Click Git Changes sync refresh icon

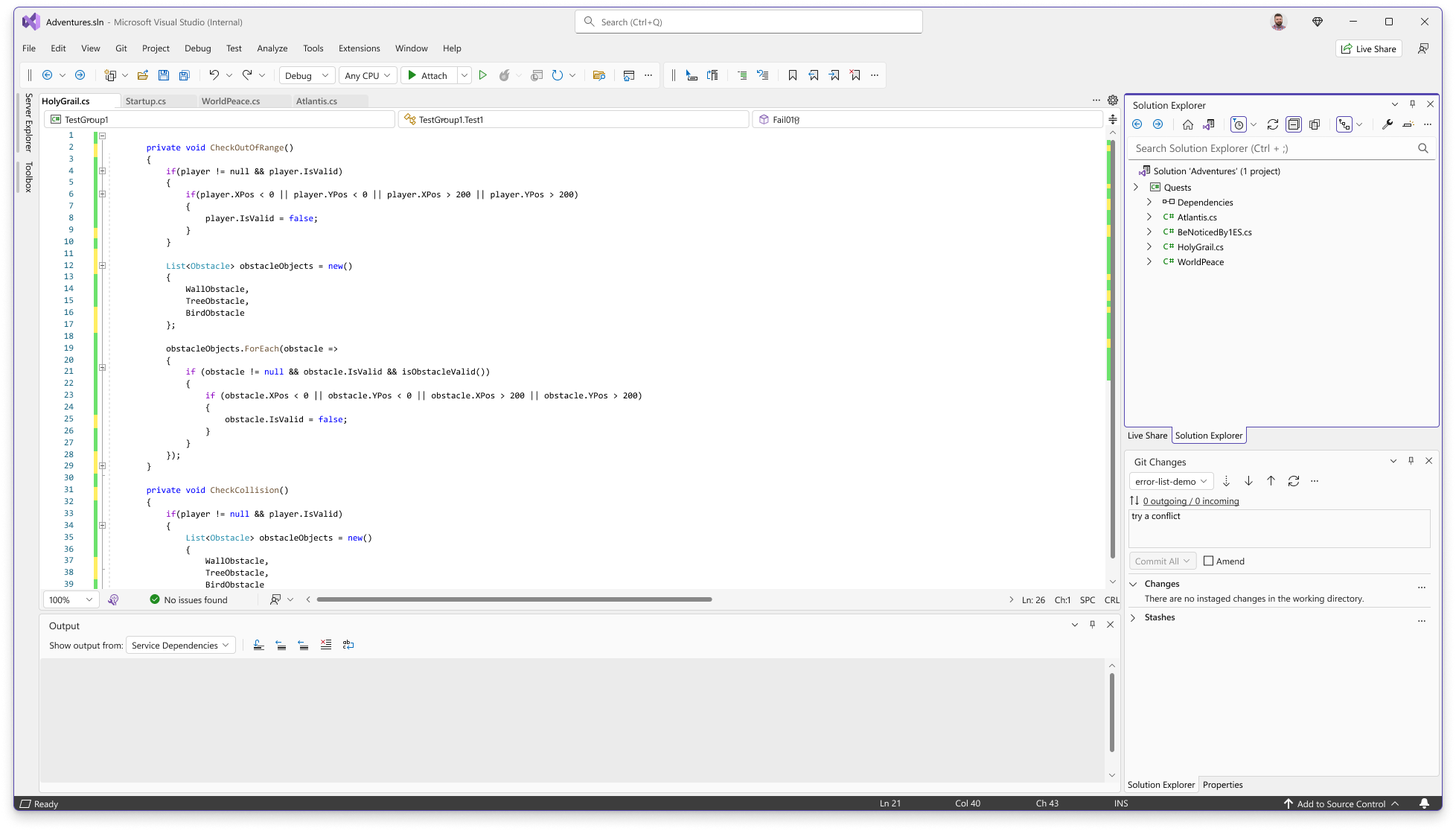tap(1294, 481)
